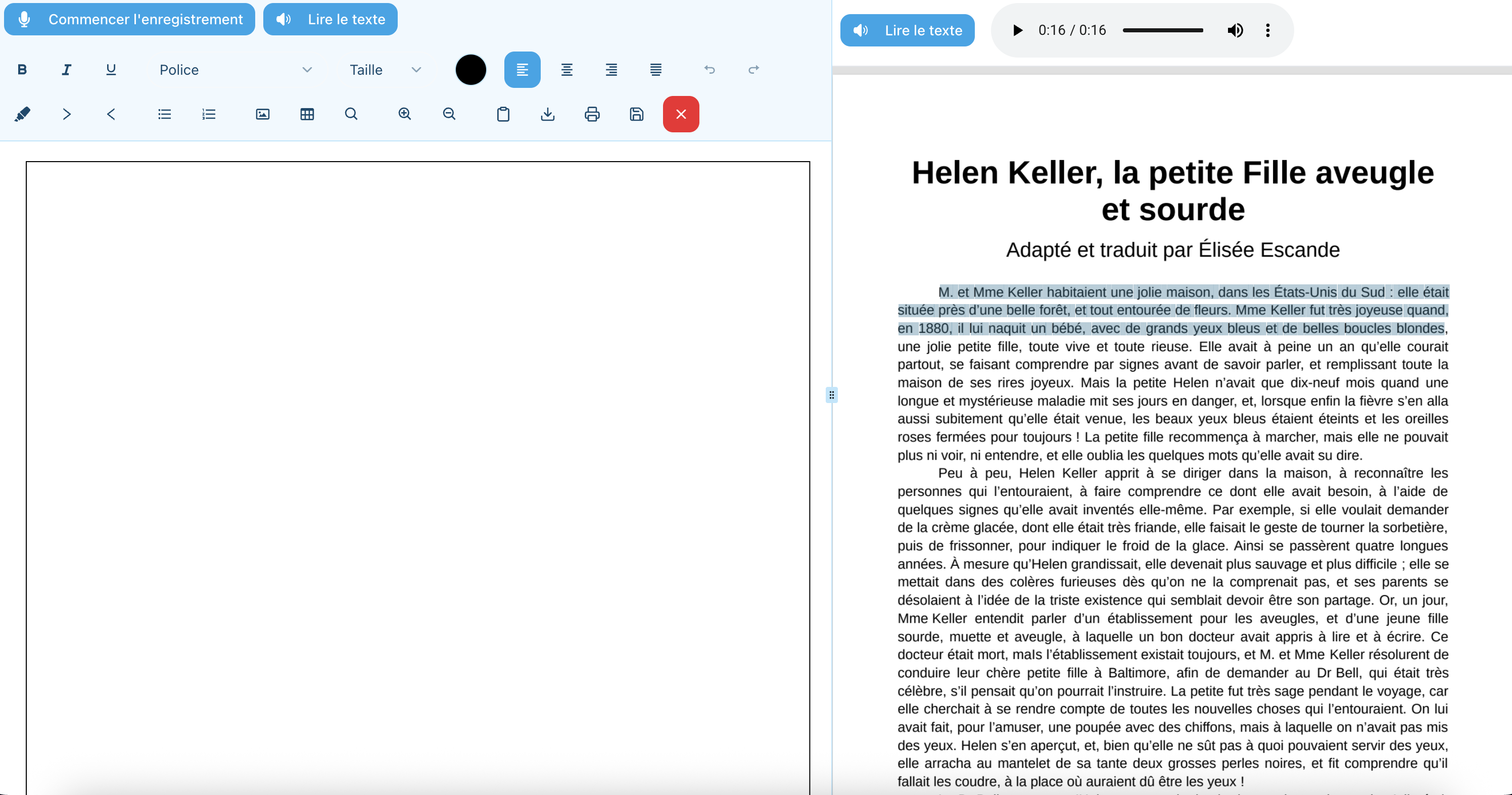Viewport: 1512px width, 795px height.
Task: Open the Police font dropdown
Action: (x=235, y=69)
